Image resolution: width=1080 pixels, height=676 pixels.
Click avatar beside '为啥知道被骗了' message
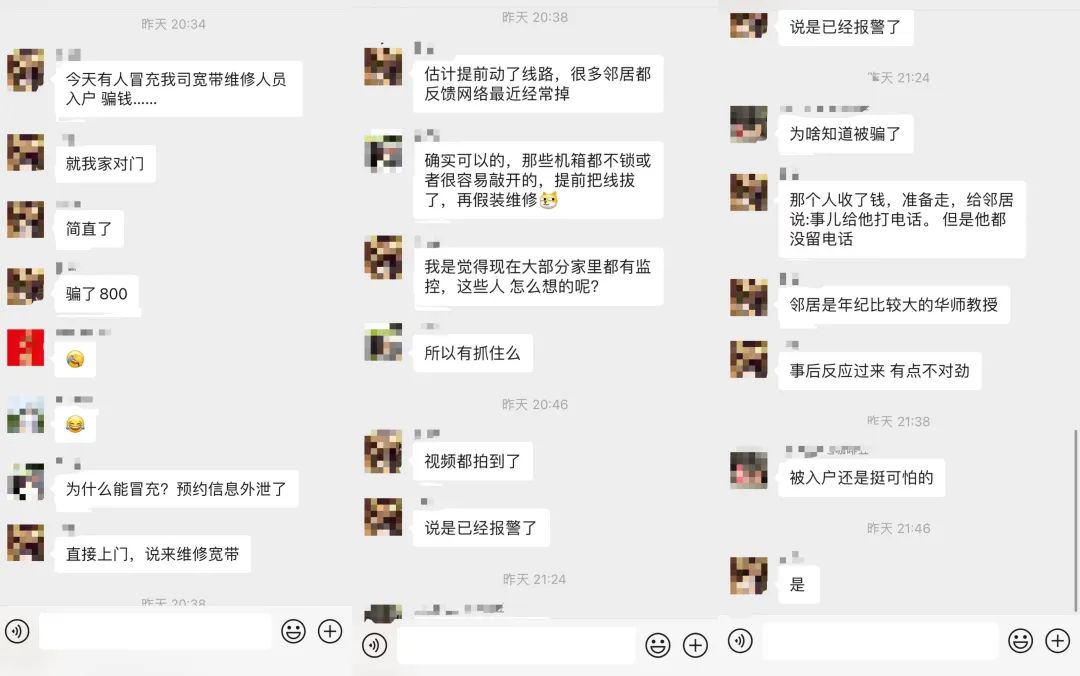pos(749,124)
